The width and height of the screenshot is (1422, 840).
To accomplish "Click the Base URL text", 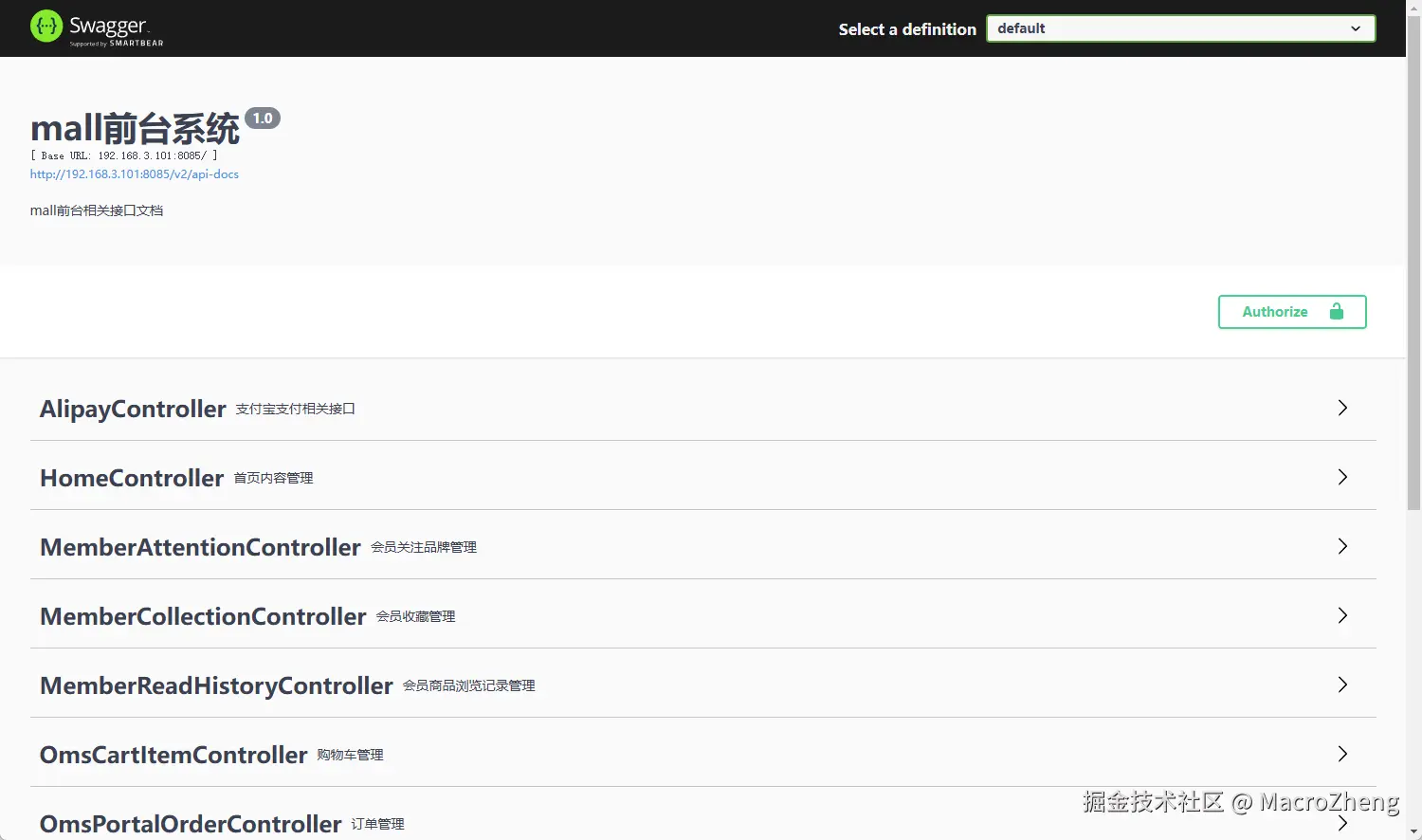I will (124, 155).
